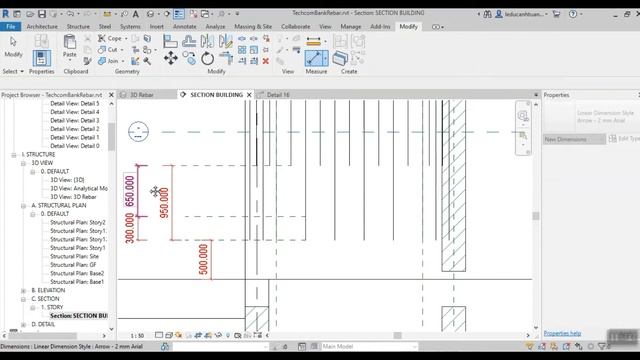Close the SECTION BUILDING view tab
The width and height of the screenshot is (640, 360).
[x=249, y=95]
